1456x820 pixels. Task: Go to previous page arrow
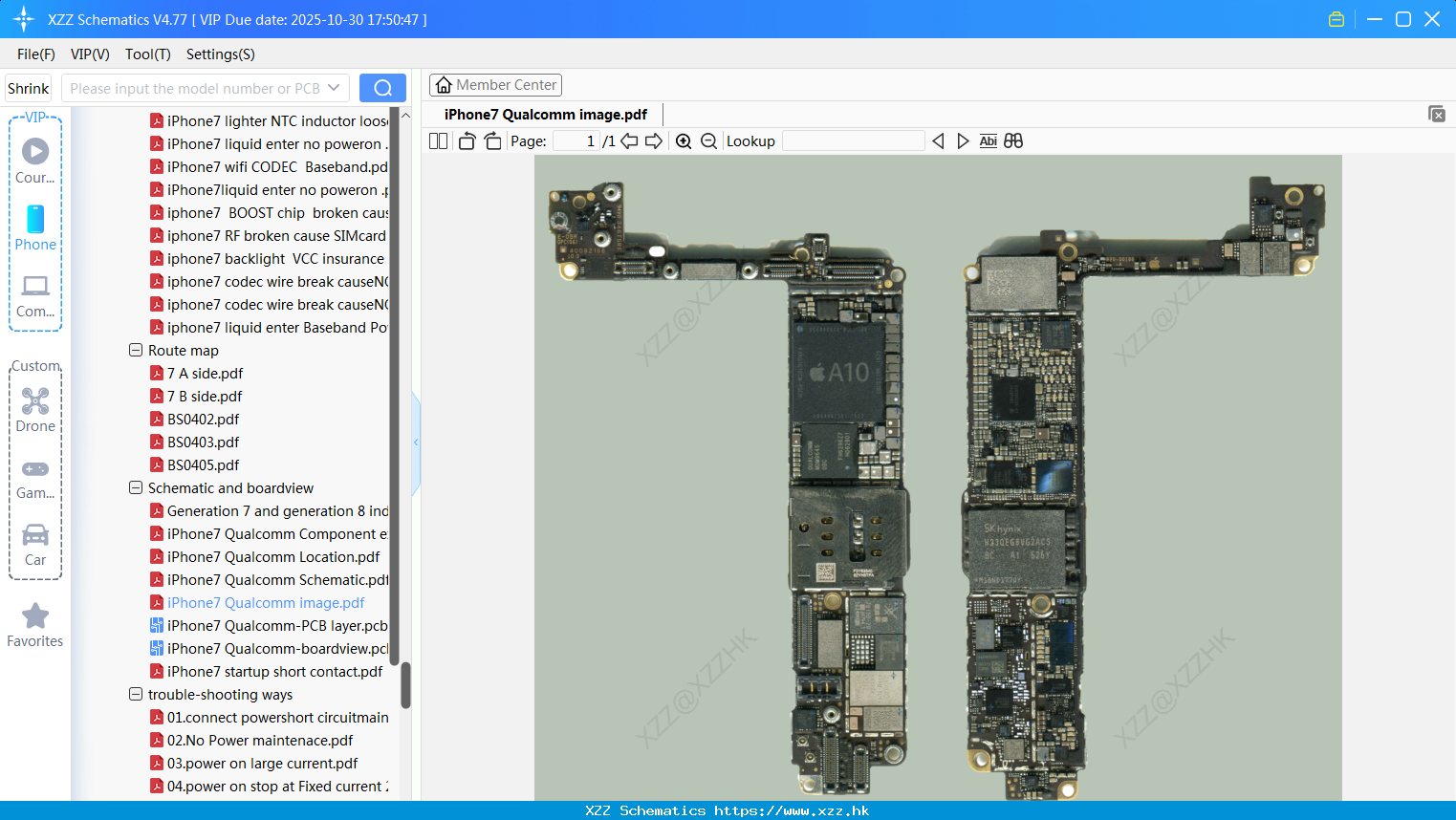pyautogui.click(x=629, y=140)
